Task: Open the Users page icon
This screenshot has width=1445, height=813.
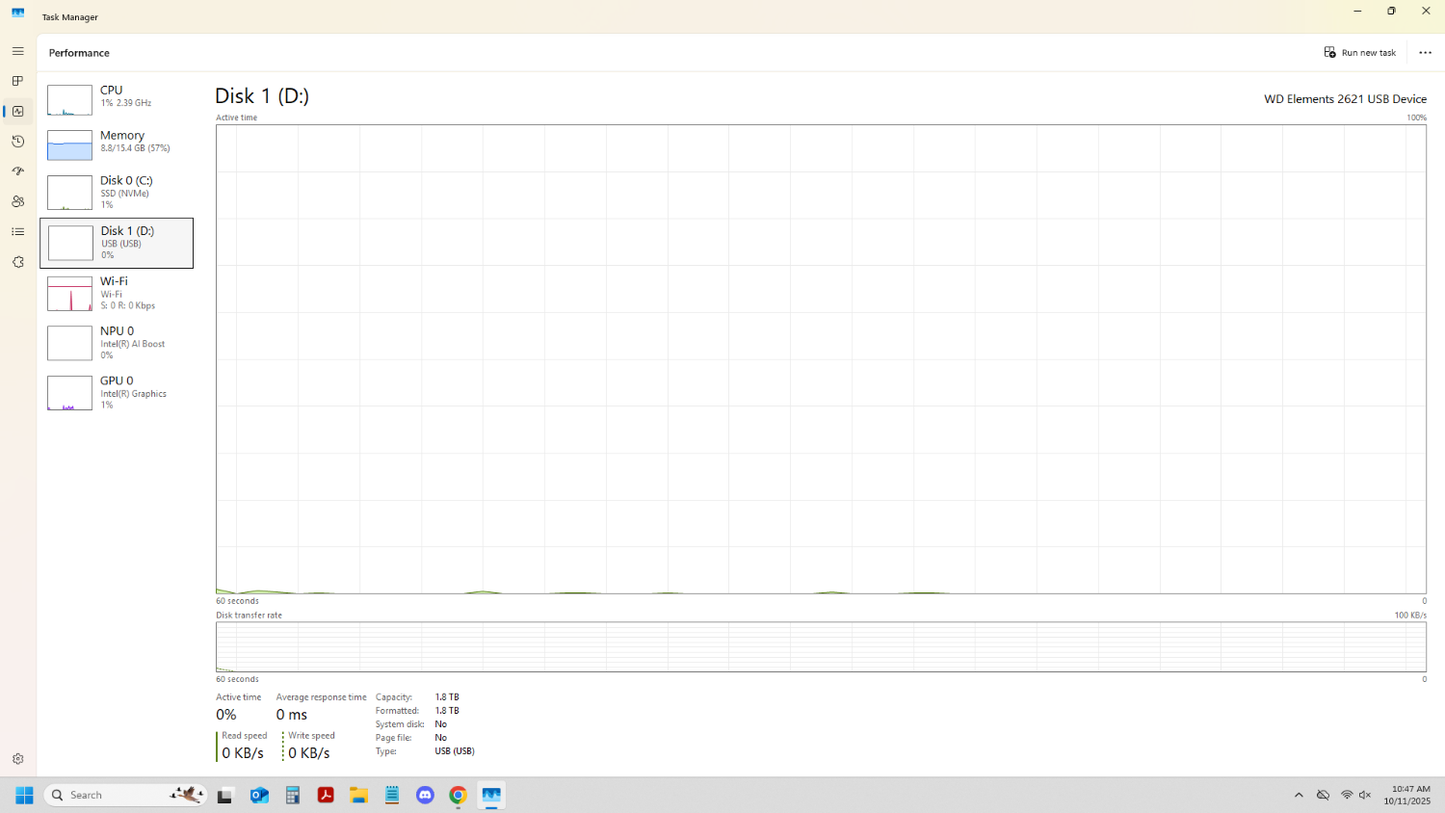Action: (18, 201)
